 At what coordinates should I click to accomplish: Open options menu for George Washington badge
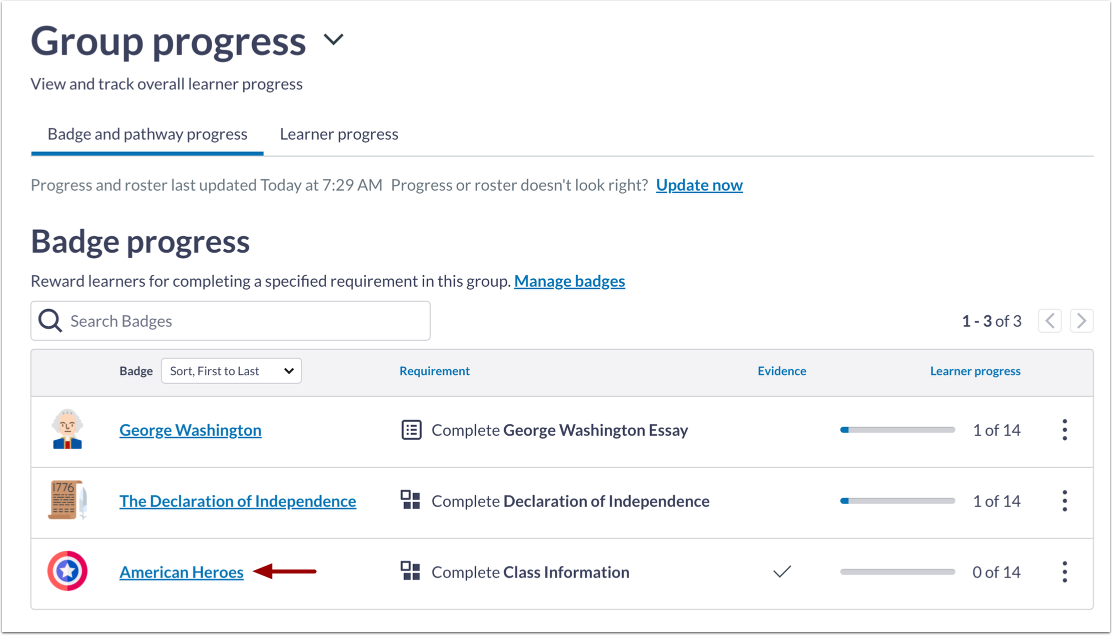click(x=1064, y=430)
